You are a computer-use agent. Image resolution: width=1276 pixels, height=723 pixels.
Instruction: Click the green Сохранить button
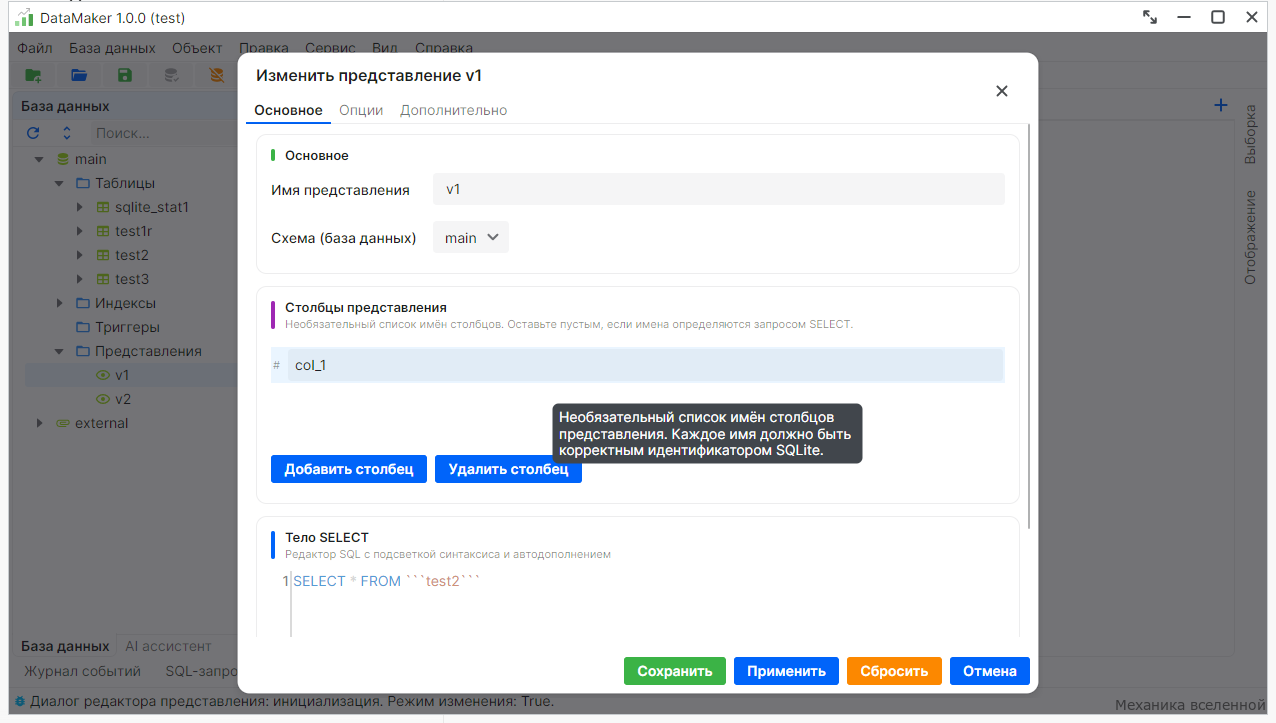[x=675, y=671]
